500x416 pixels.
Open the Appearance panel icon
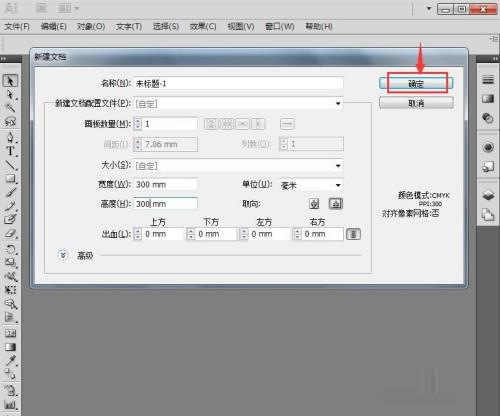(x=488, y=147)
